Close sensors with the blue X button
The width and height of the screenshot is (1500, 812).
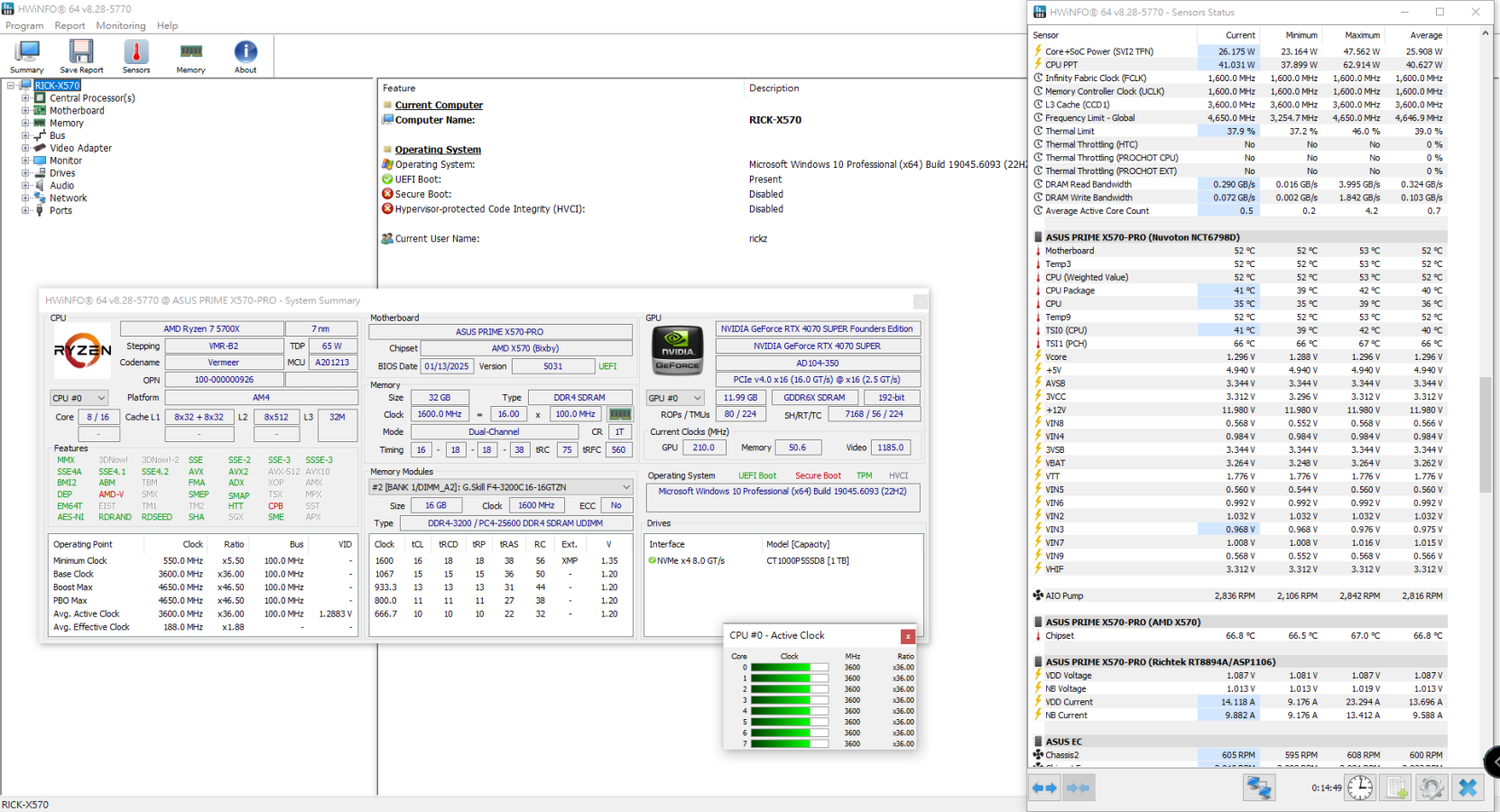click(1468, 788)
